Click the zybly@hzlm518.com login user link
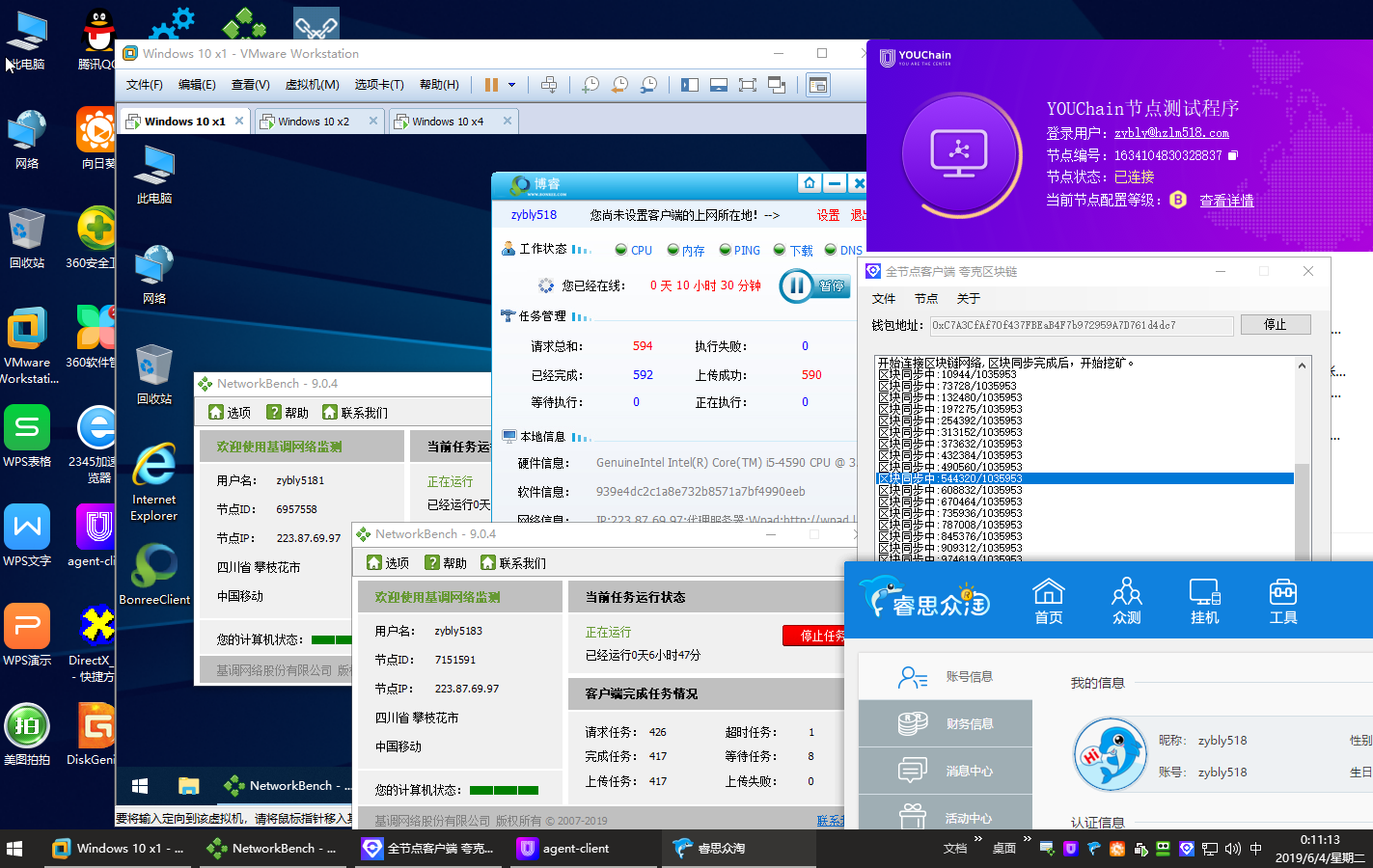The image size is (1373, 868). coord(1171,133)
